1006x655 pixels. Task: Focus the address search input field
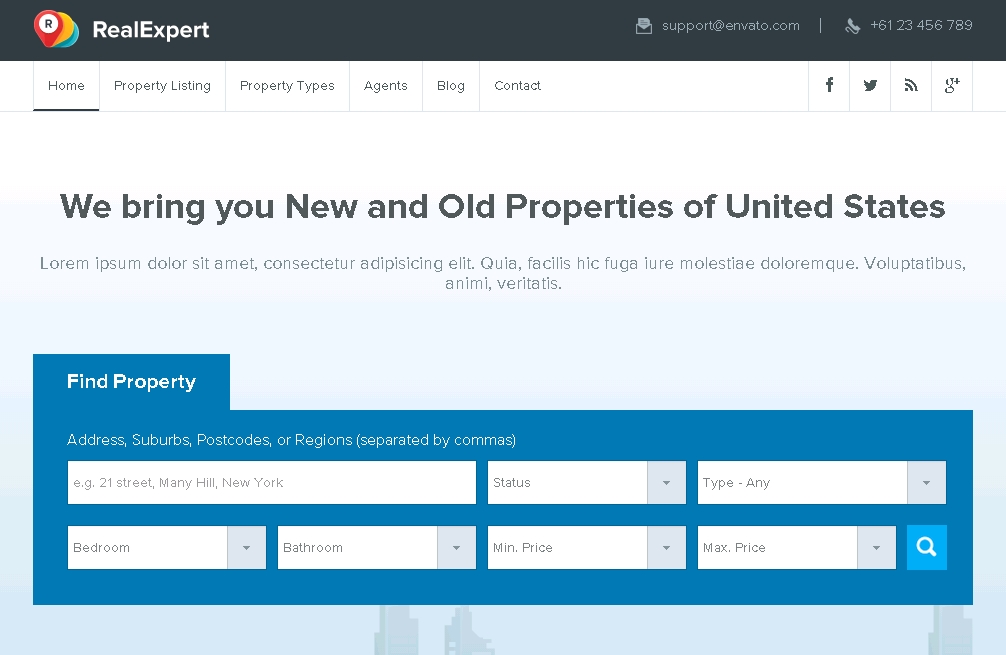pyautogui.click(x=271, y=482)
